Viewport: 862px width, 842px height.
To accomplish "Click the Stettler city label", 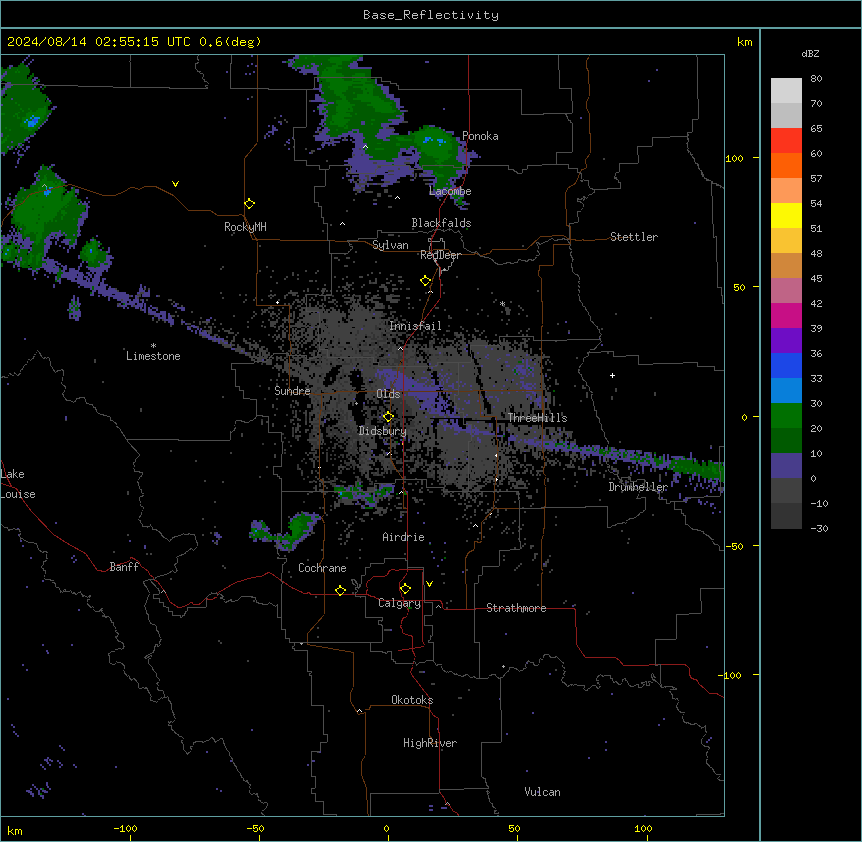I will [634, 237].
